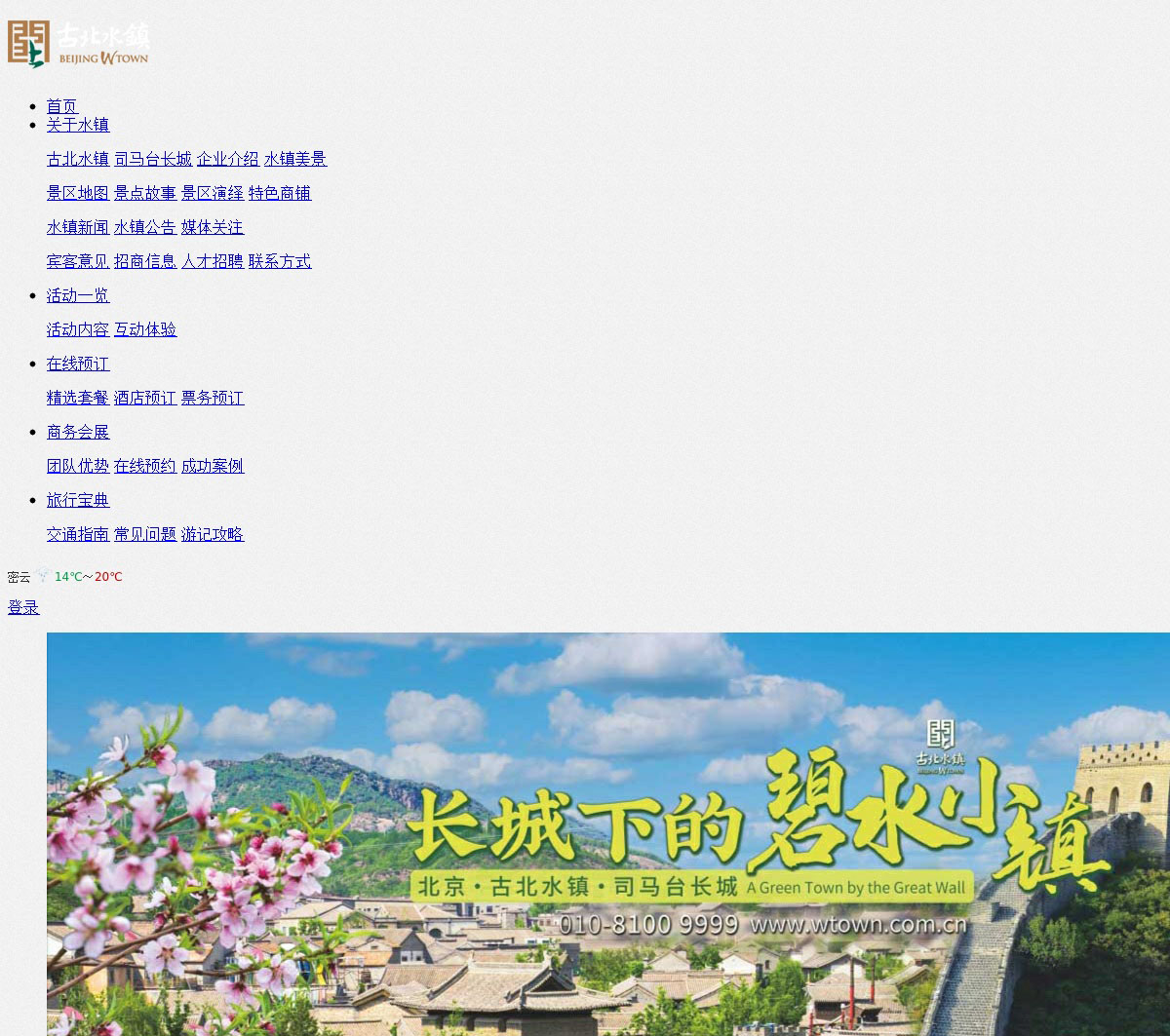View the 景区地图 link
Viewport: 1170px width, 1036px height.
click(78, 193)
